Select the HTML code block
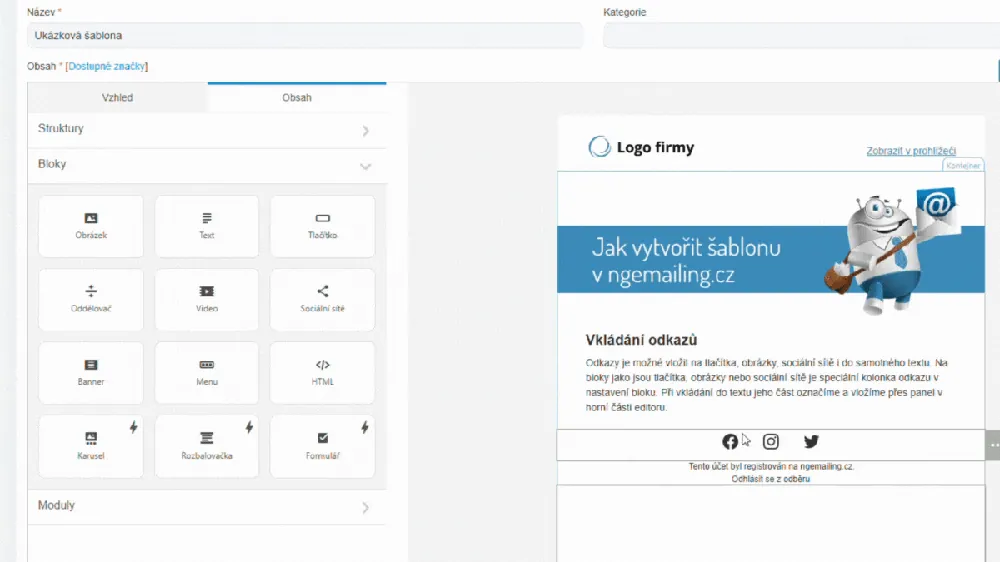Screen dimensions: 1000x562 pos(322,372)
